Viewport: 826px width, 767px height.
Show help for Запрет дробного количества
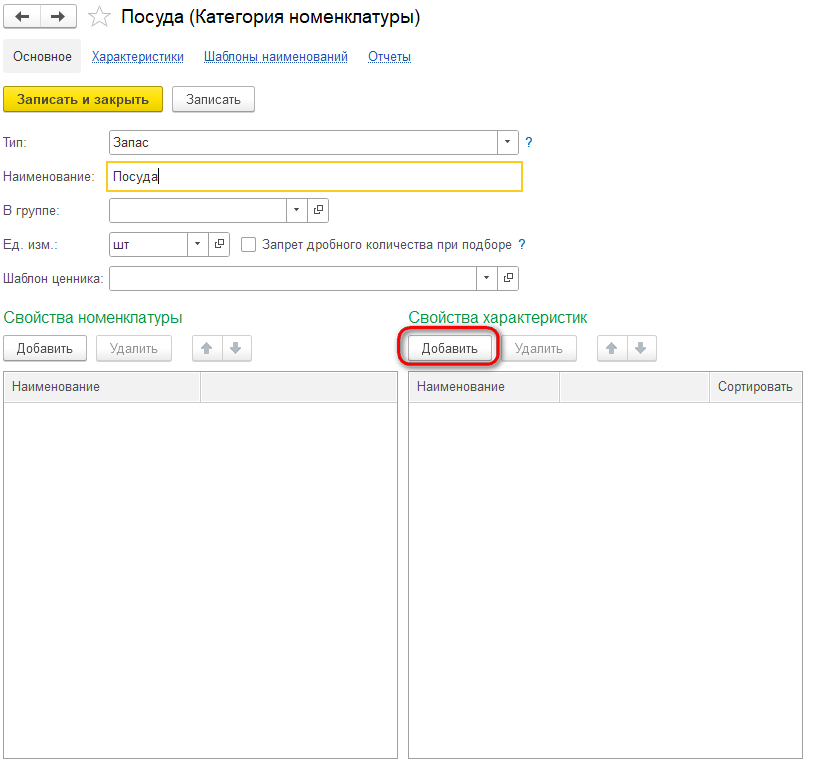[x=522, y=244]
